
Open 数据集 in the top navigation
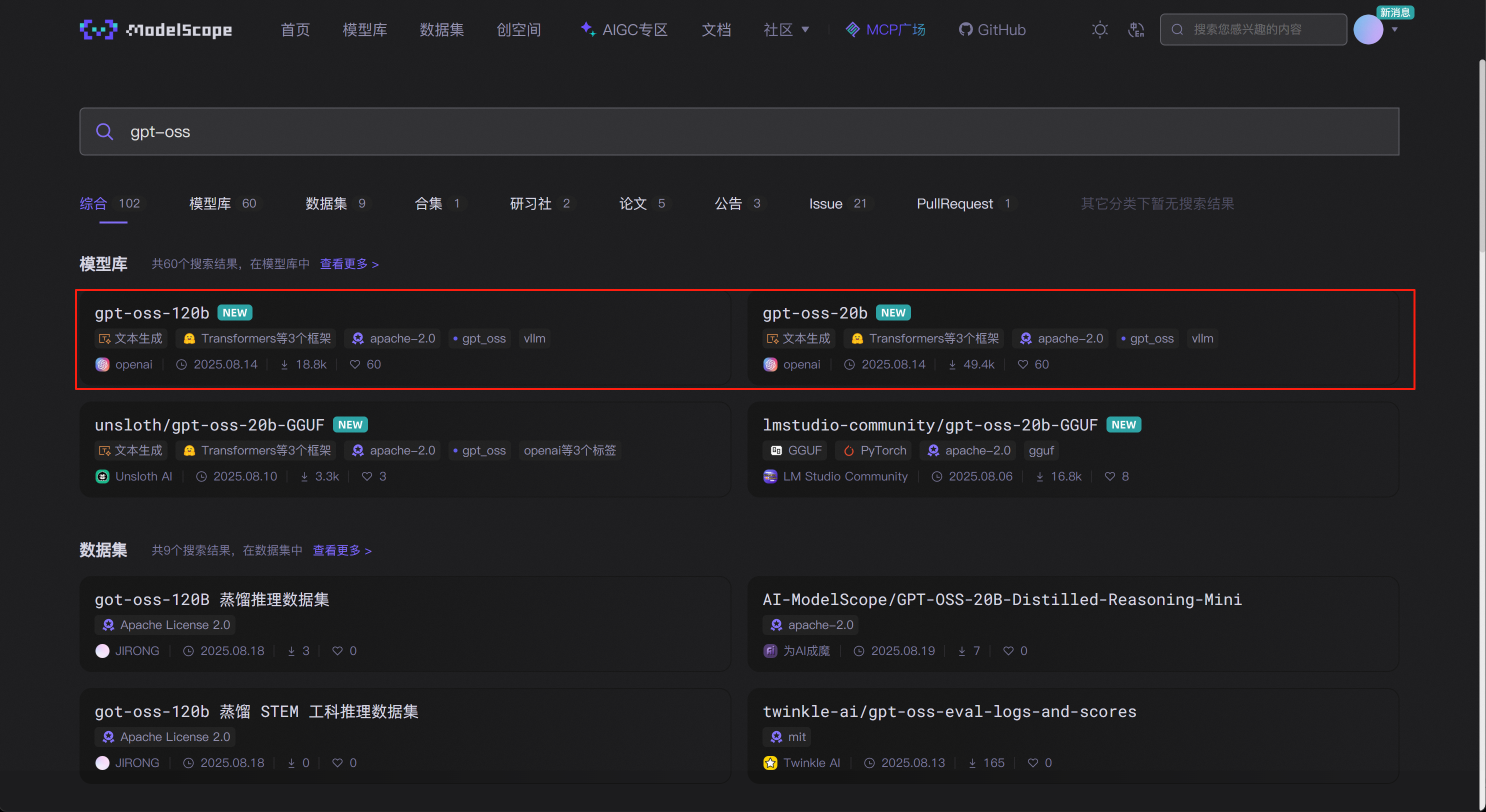[x=441, y=29]
